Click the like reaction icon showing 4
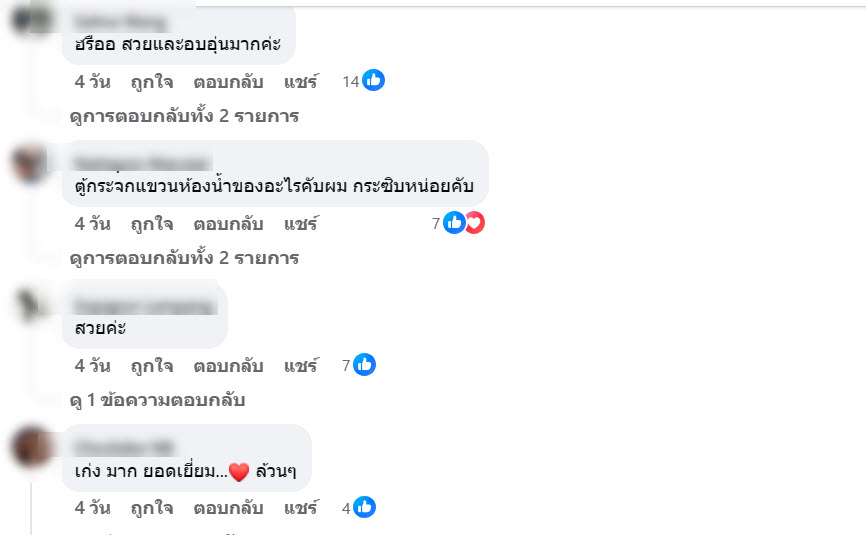Screen dimensions: 866x535 point(364,508)
